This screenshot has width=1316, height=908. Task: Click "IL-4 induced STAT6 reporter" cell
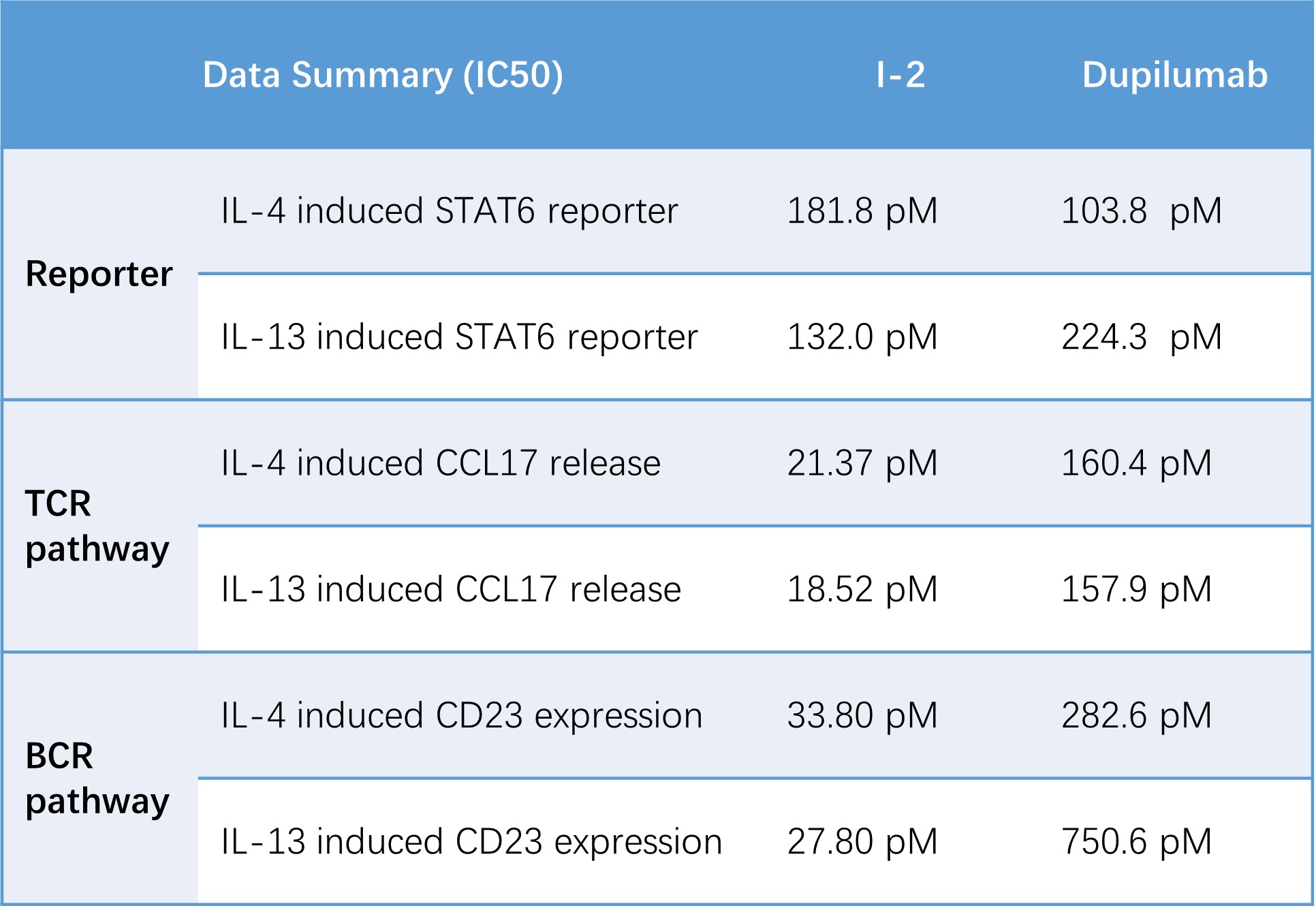[450, 211]
